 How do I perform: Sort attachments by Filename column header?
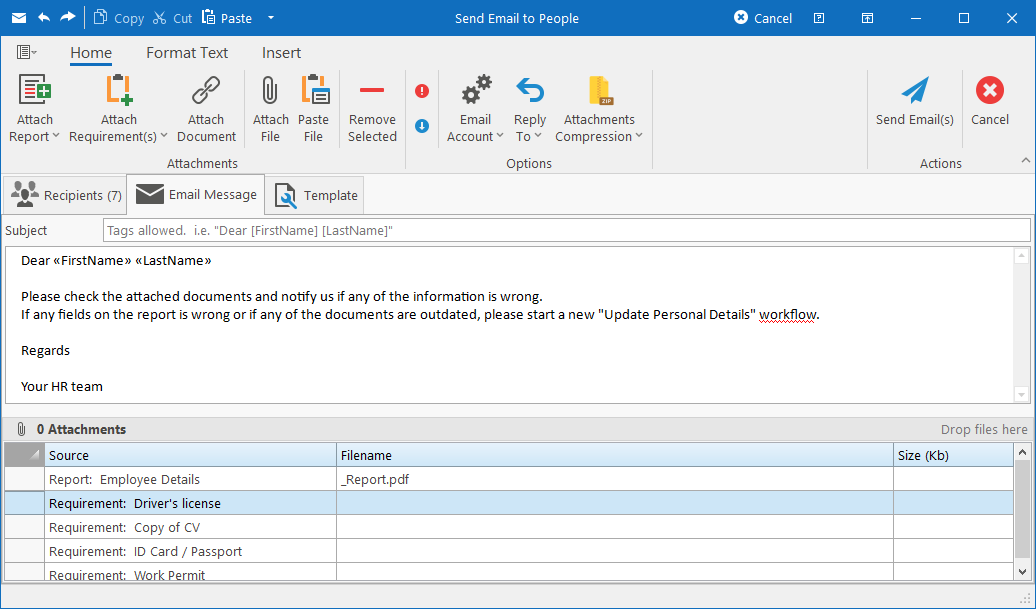614,455
